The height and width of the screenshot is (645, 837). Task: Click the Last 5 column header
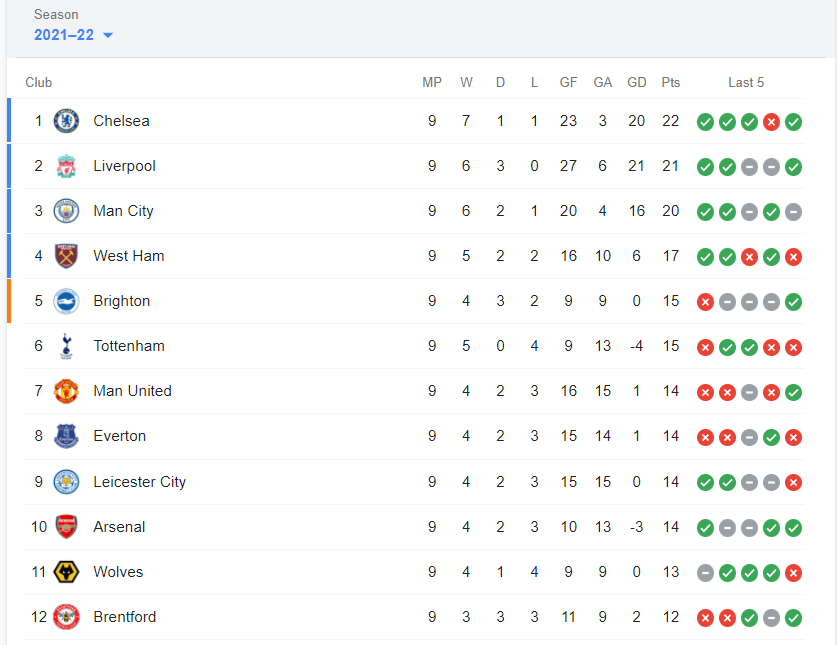[x=746, y=83]
